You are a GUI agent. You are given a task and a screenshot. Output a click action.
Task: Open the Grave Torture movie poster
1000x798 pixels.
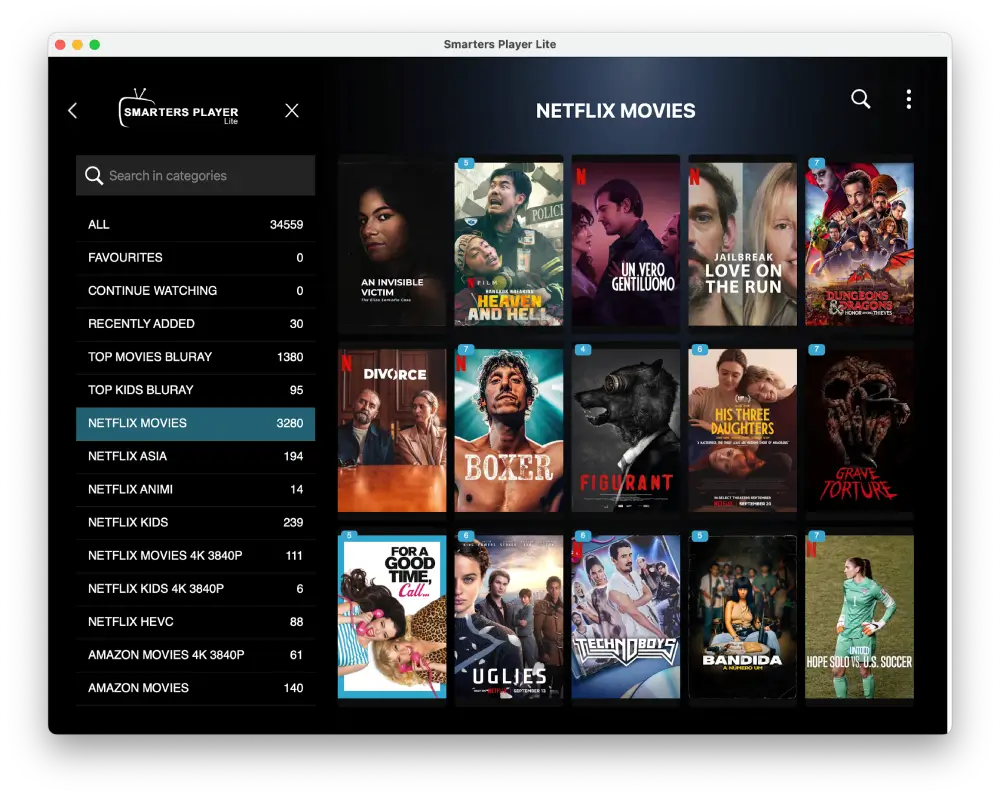(x=859, y=431)
